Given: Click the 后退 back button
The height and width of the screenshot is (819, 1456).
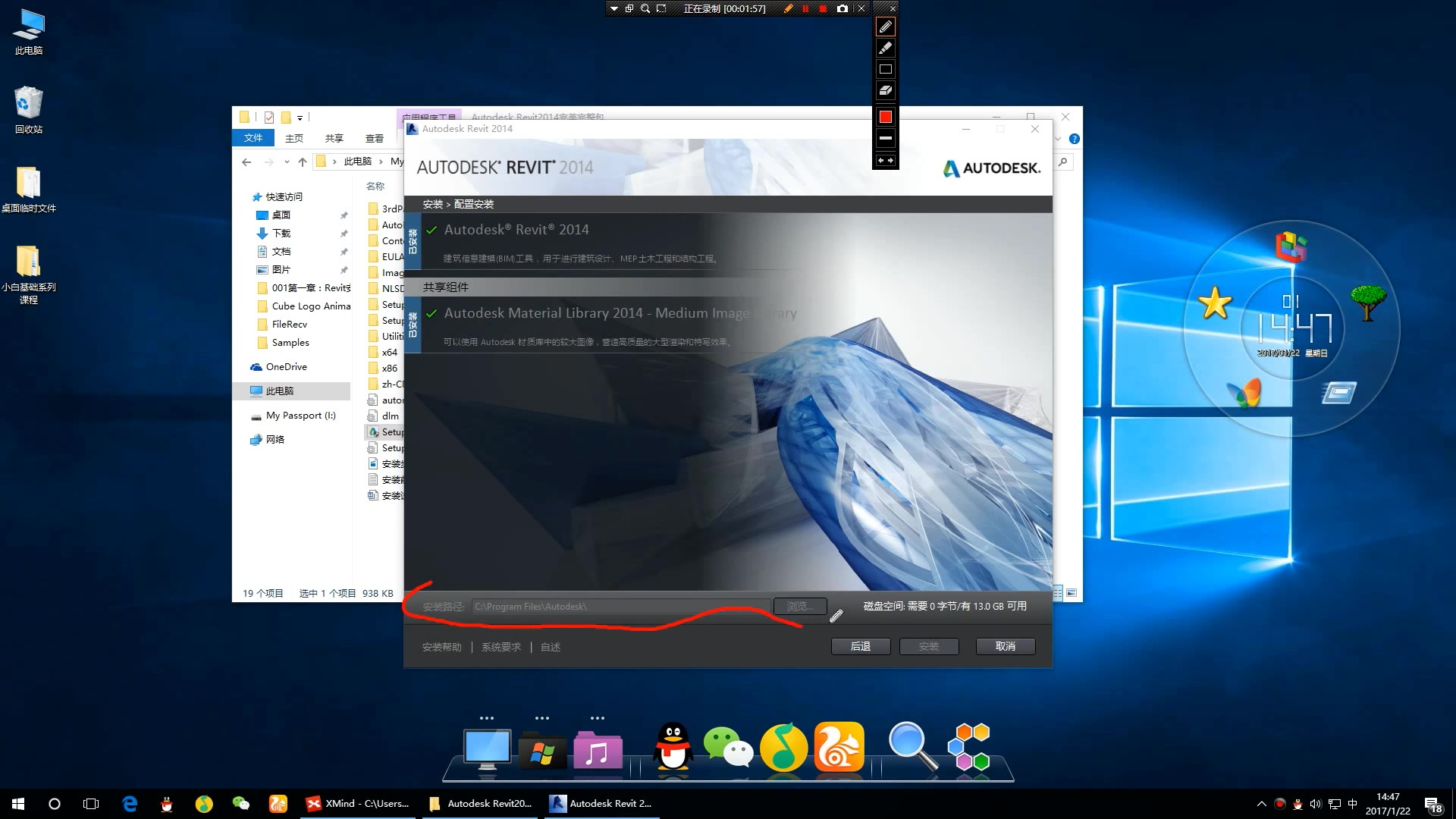Looking at the screenshot, I should pos(860,646).
